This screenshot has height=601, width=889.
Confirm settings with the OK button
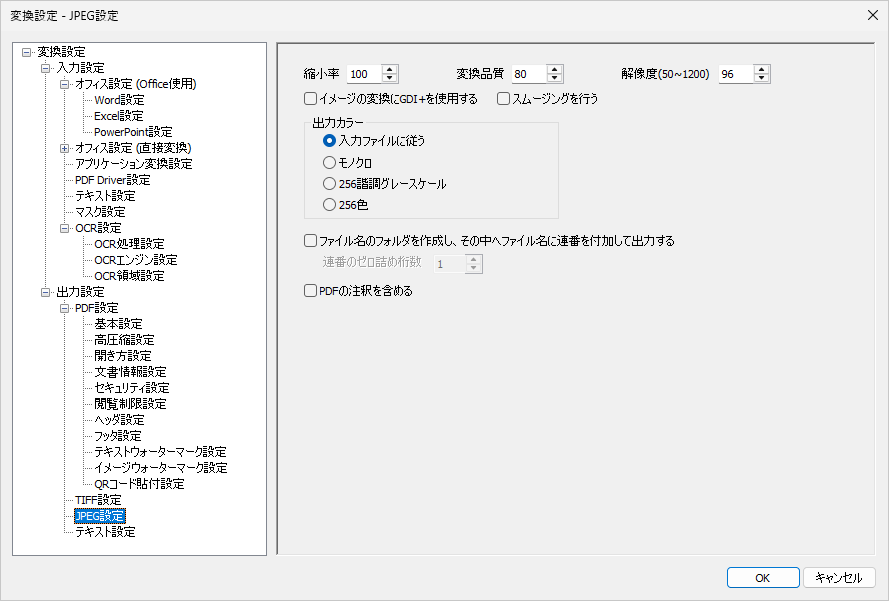(x=762, y=577)
